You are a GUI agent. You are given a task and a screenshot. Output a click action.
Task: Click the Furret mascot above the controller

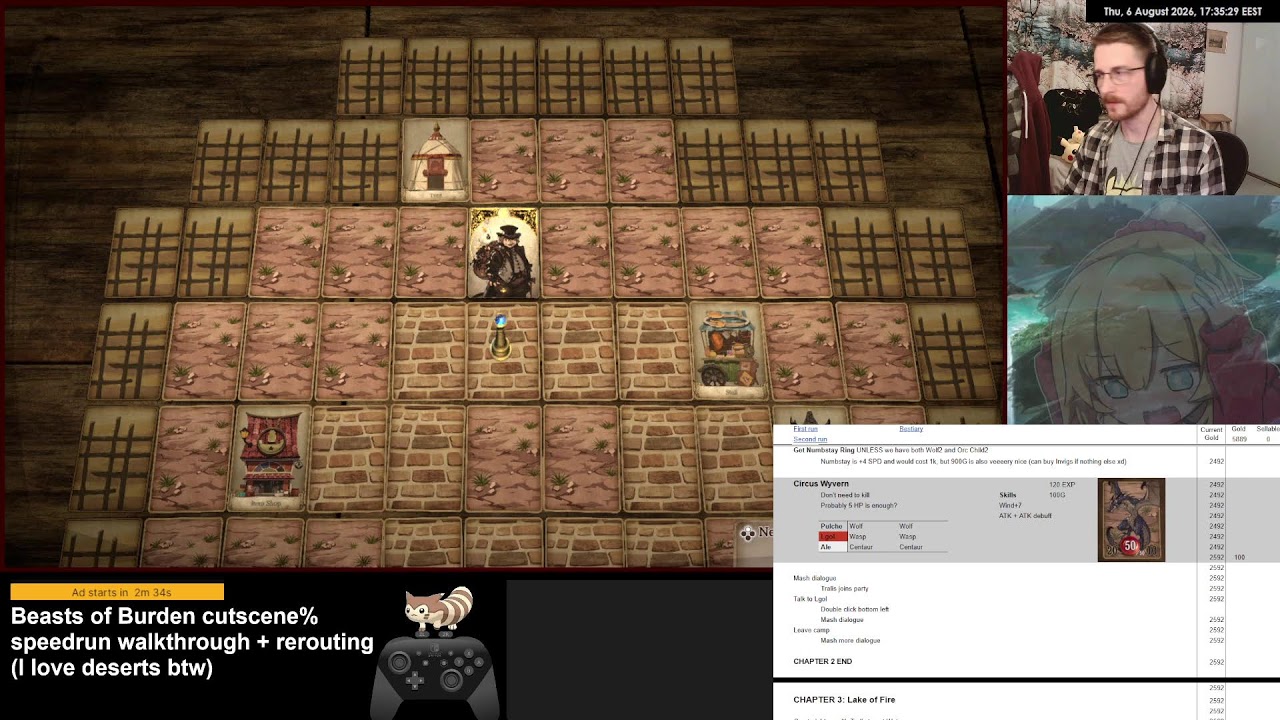(x=439, y=611)
